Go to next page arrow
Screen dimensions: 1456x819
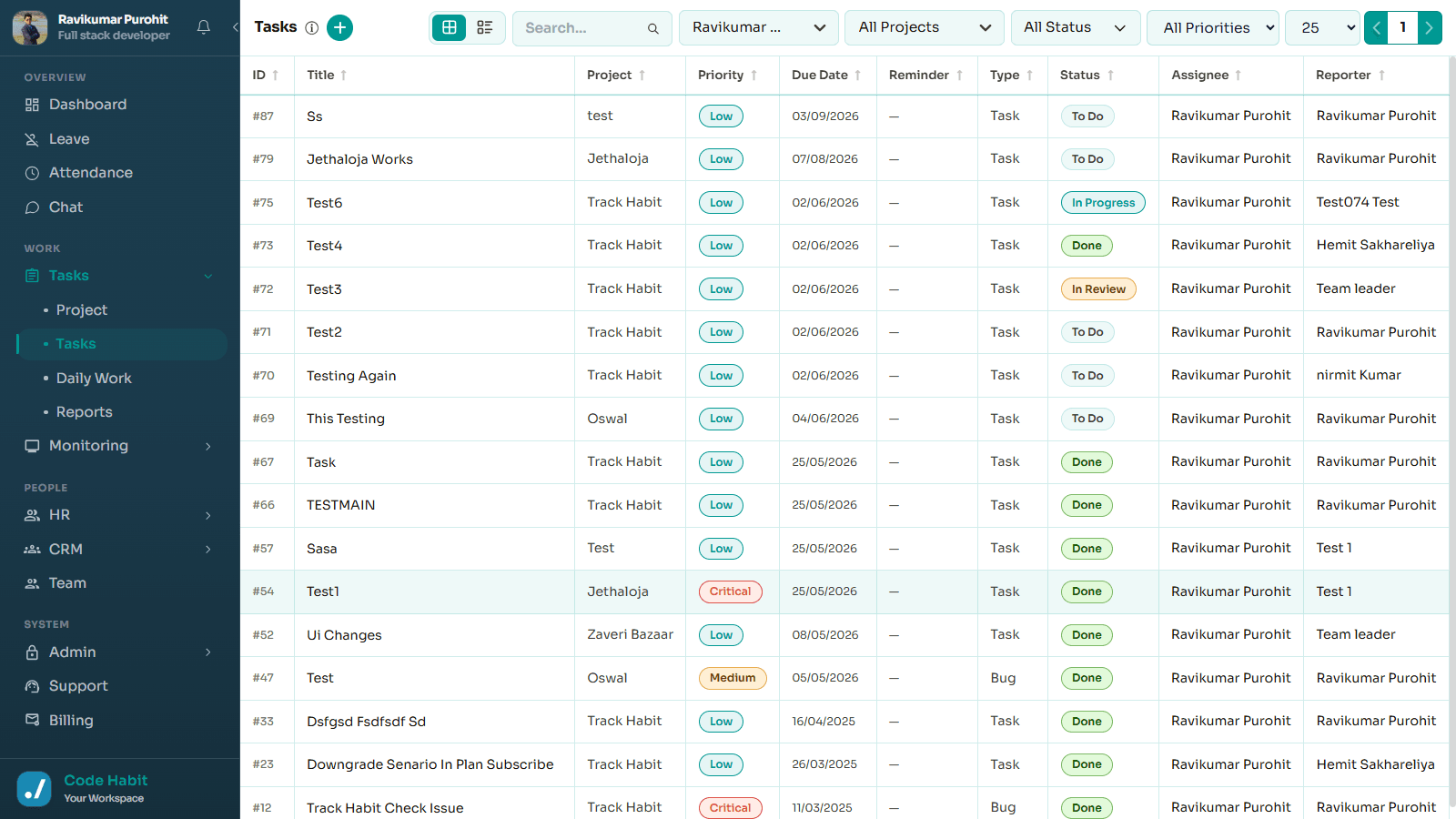point(1430,28)
